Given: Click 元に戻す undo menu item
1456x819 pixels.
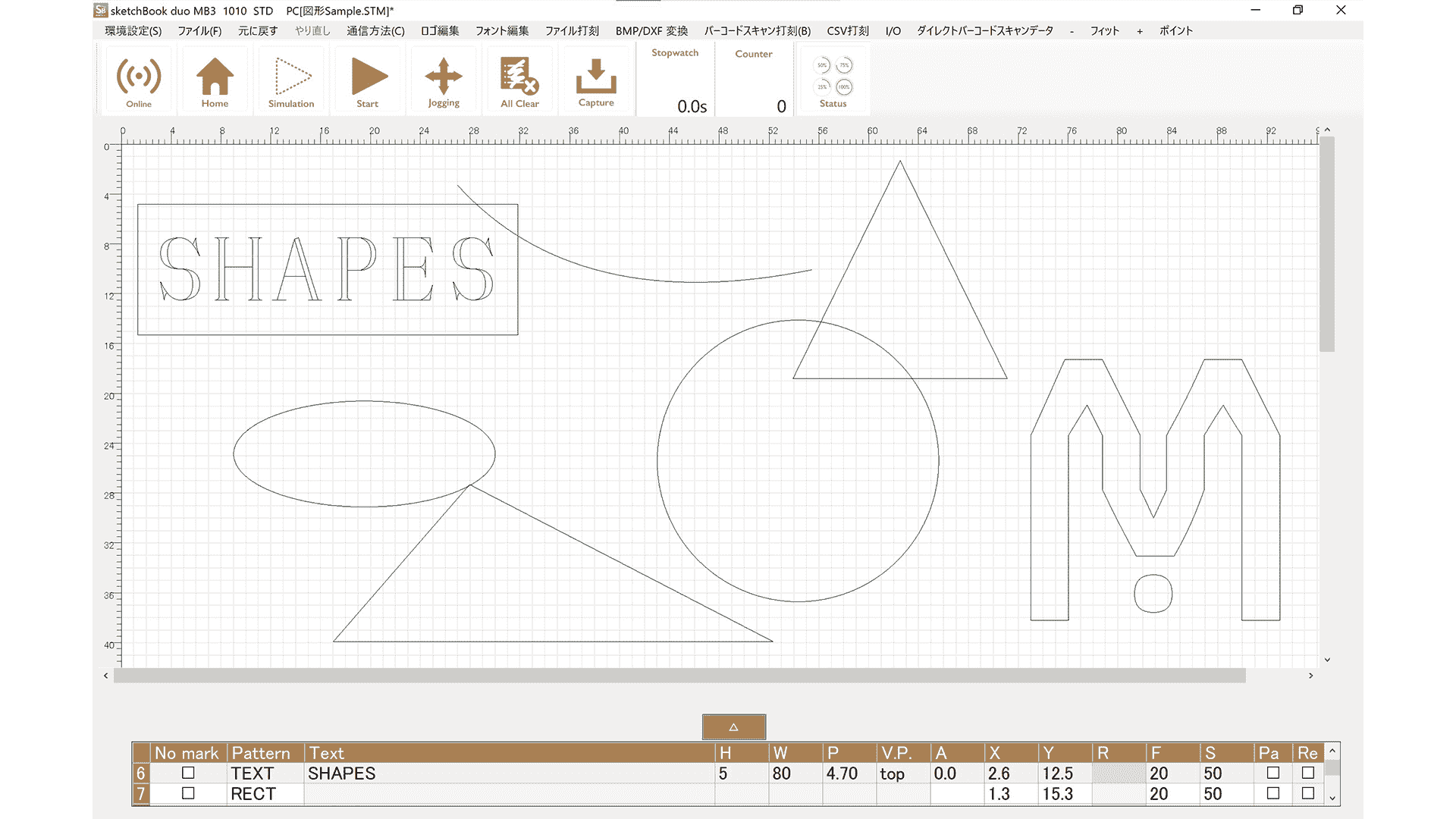Looking at the screenshot, I should pos(258,31).
